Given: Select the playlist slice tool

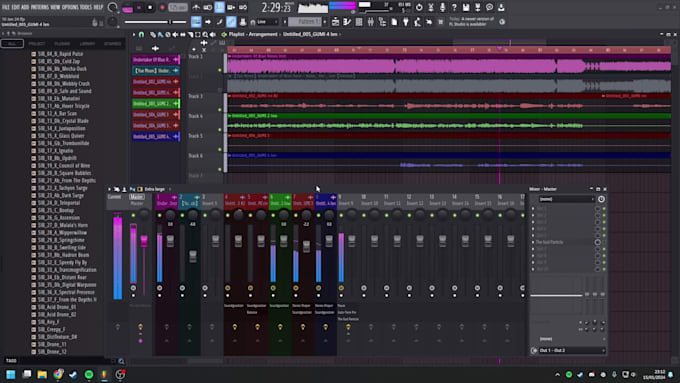Looking at the screenshot, I should [x=190, y=35].
